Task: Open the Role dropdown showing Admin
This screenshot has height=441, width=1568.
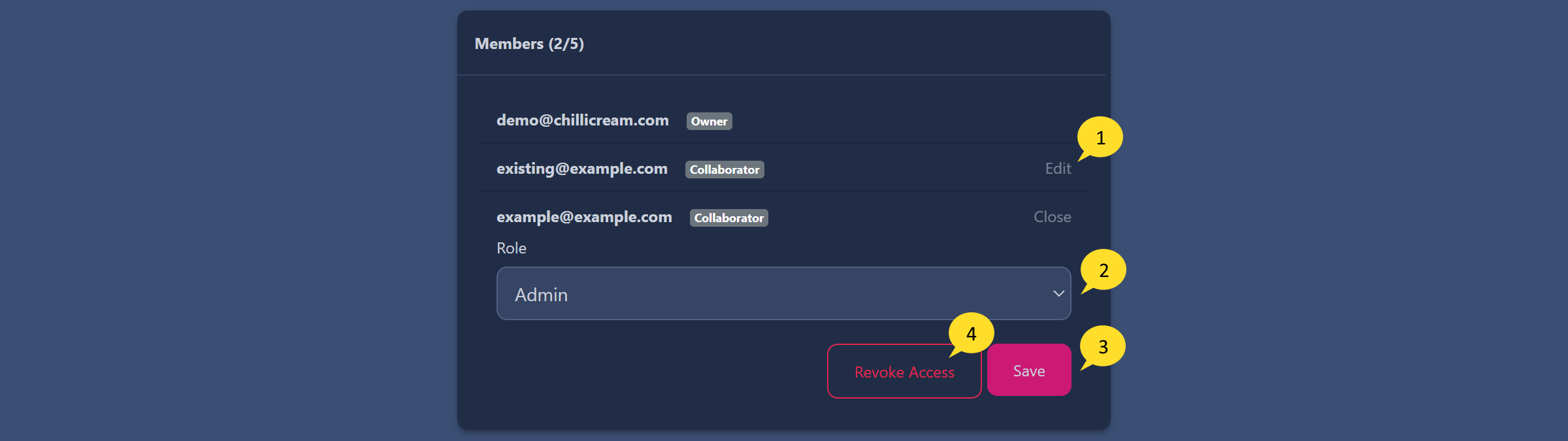Action: [x=783, y=293]
